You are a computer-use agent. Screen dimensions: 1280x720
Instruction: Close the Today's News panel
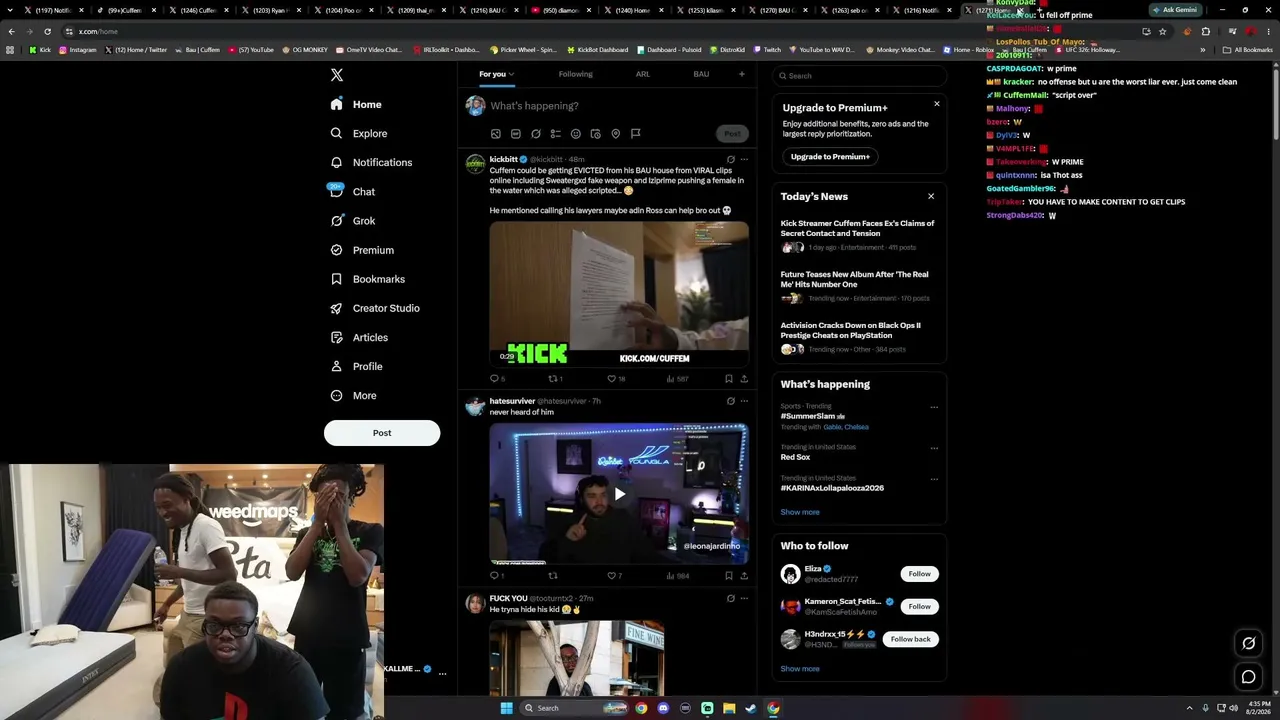click(931, 196)
